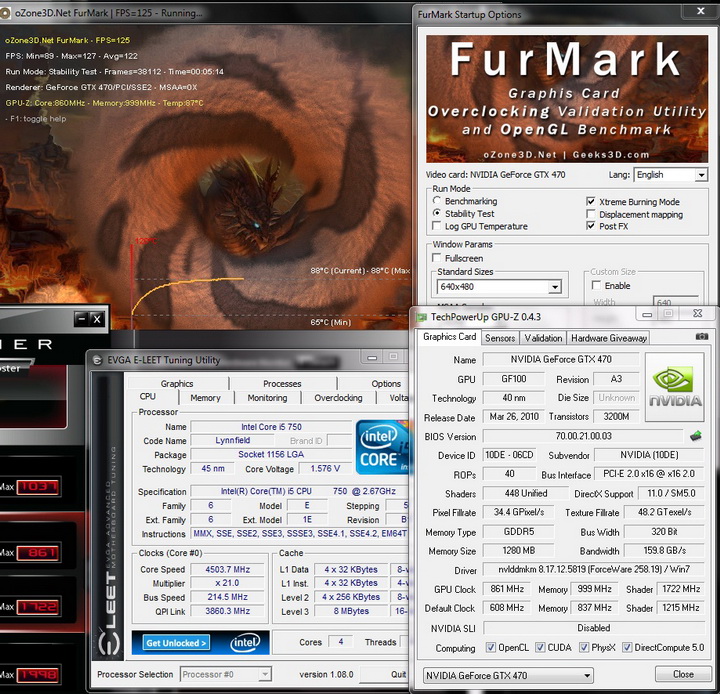Click the QPI Link 3860.3 MHz value
The height and width of the screenshot is (694, 720).
coord(228,611)
